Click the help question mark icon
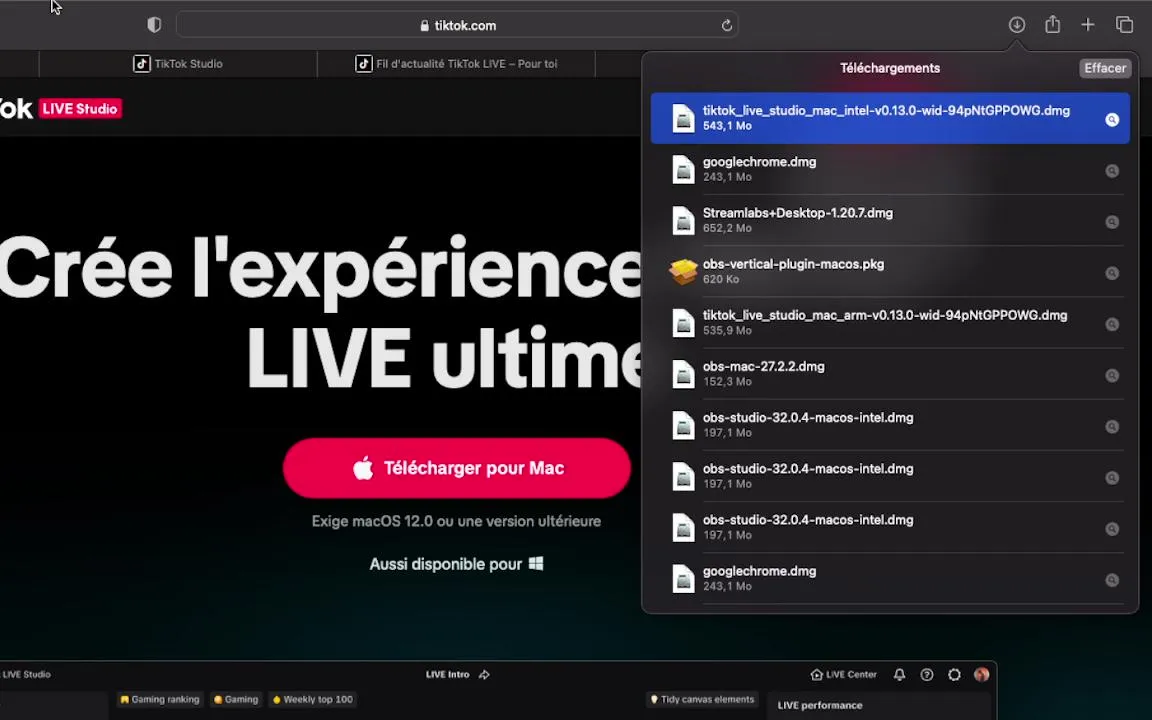This screenshot has width=1152, height=720. (x=926, y=674)
